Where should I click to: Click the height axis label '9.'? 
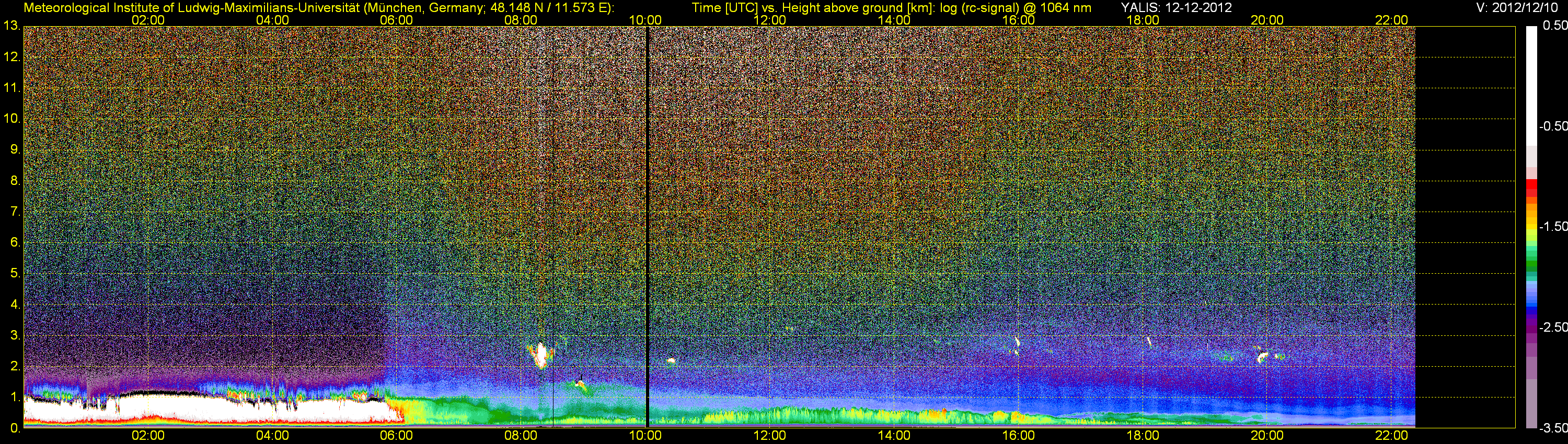(x=15, y=149)
